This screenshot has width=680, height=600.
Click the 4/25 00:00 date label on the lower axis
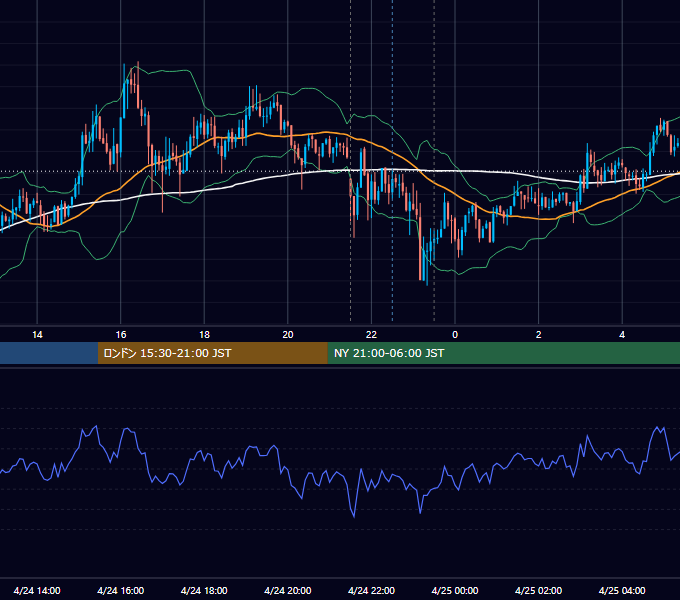click(455, 590)
